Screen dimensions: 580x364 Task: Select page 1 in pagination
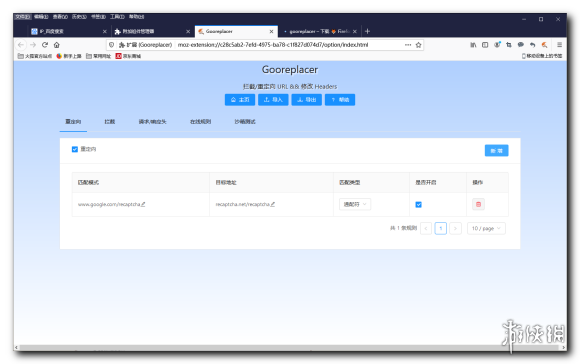pos(441,228)
